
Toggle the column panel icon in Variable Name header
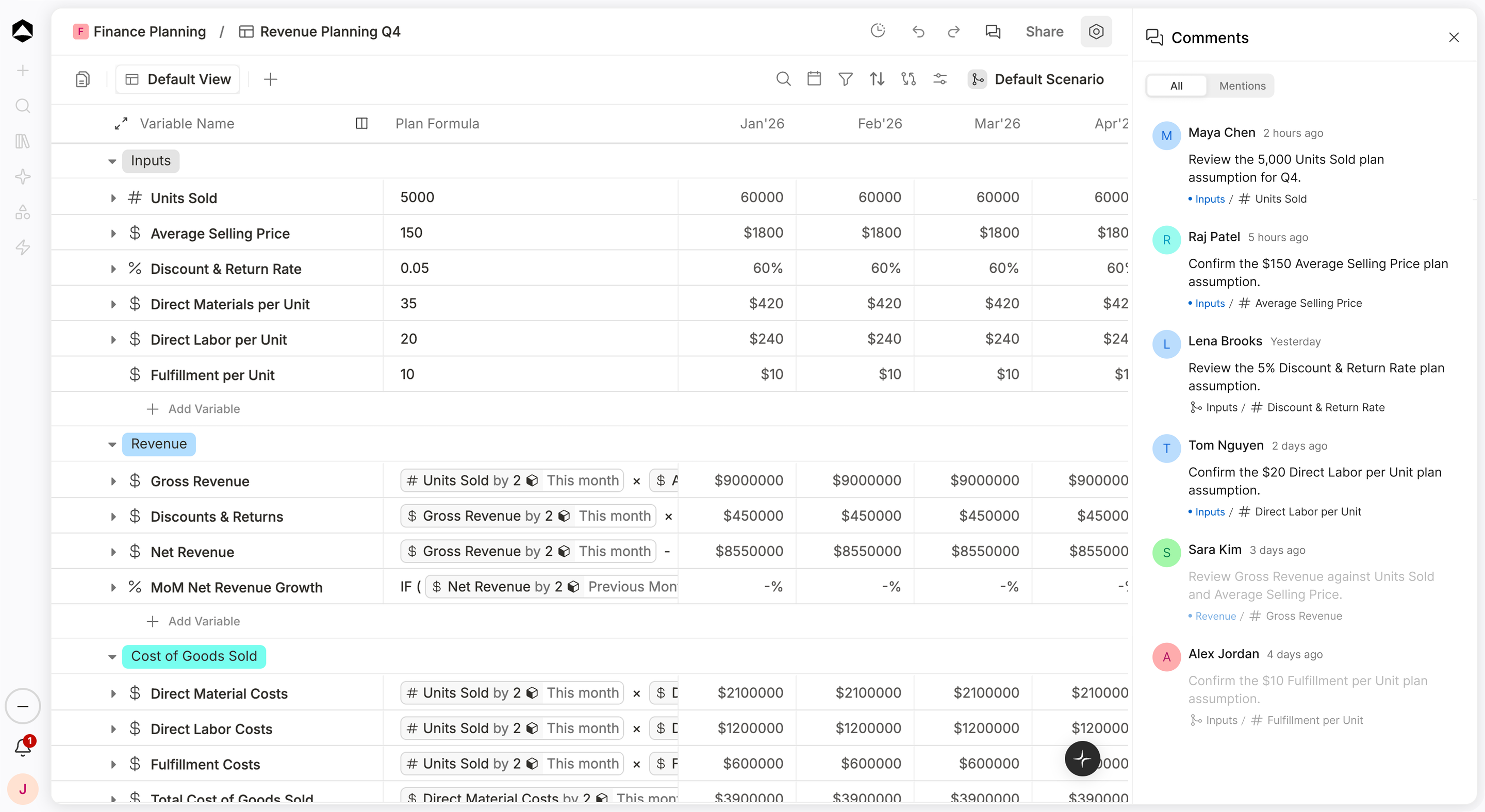[361, 123]
